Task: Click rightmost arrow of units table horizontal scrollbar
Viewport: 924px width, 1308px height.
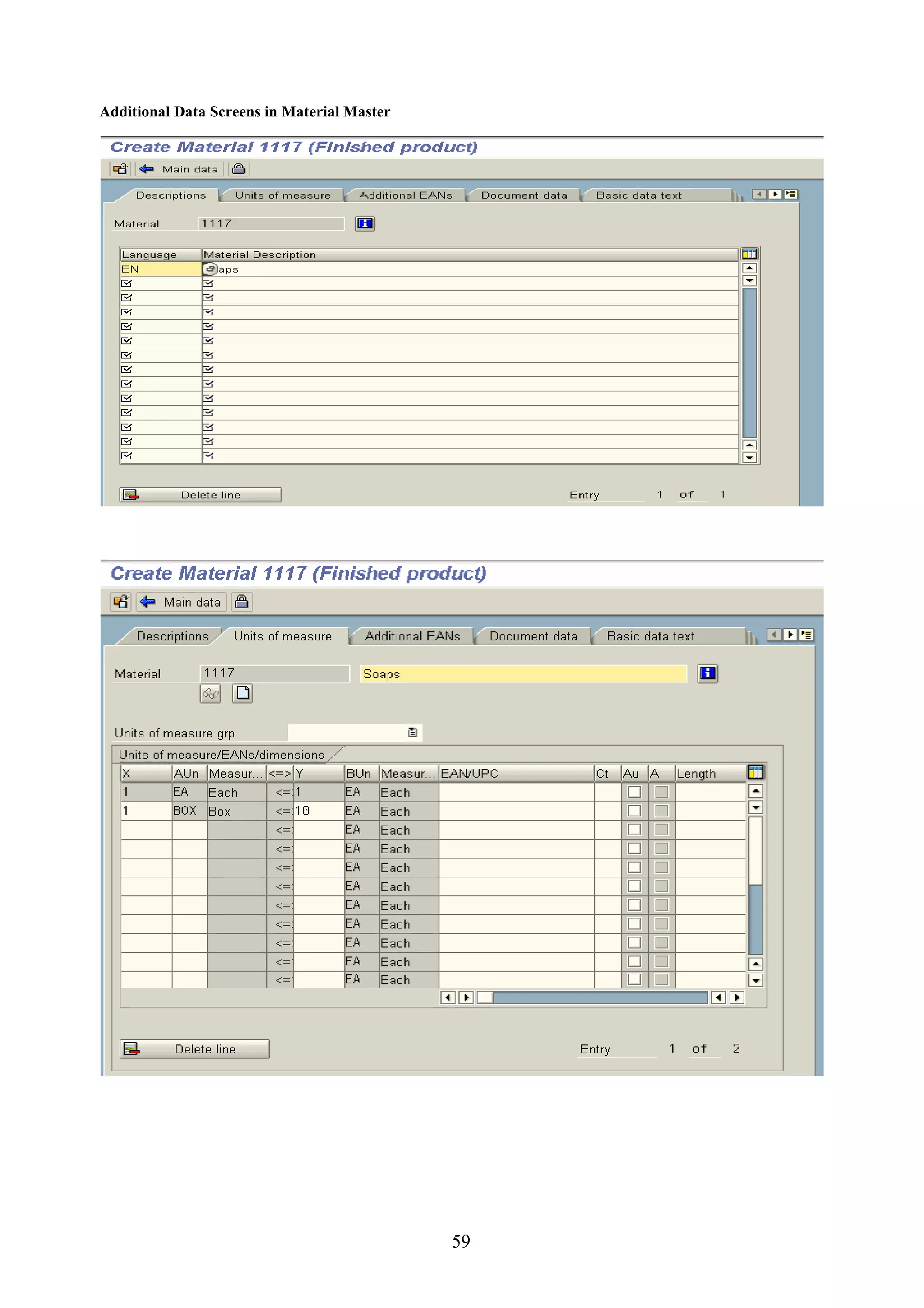Action: coord(737,997)
